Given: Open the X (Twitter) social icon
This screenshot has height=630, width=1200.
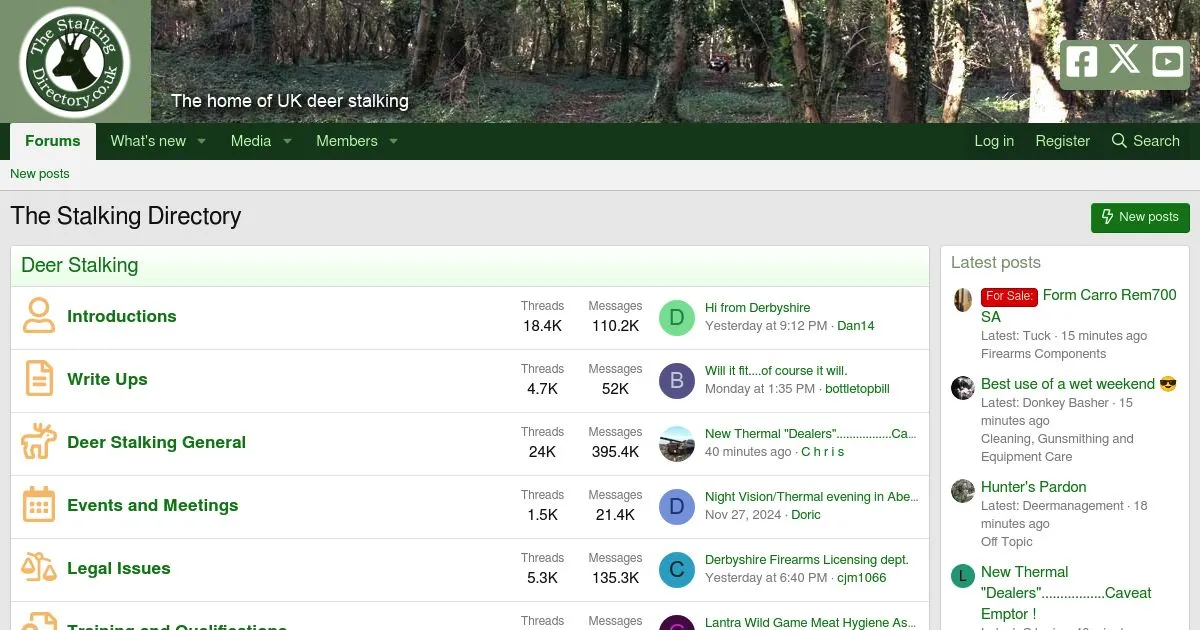Looking at the screenshot, I should [x=1124, y=60].
